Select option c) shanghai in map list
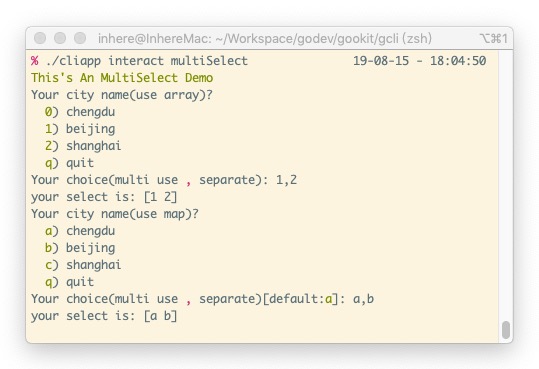The height and width of the screenshot is (369, 539). pos(83,265)
